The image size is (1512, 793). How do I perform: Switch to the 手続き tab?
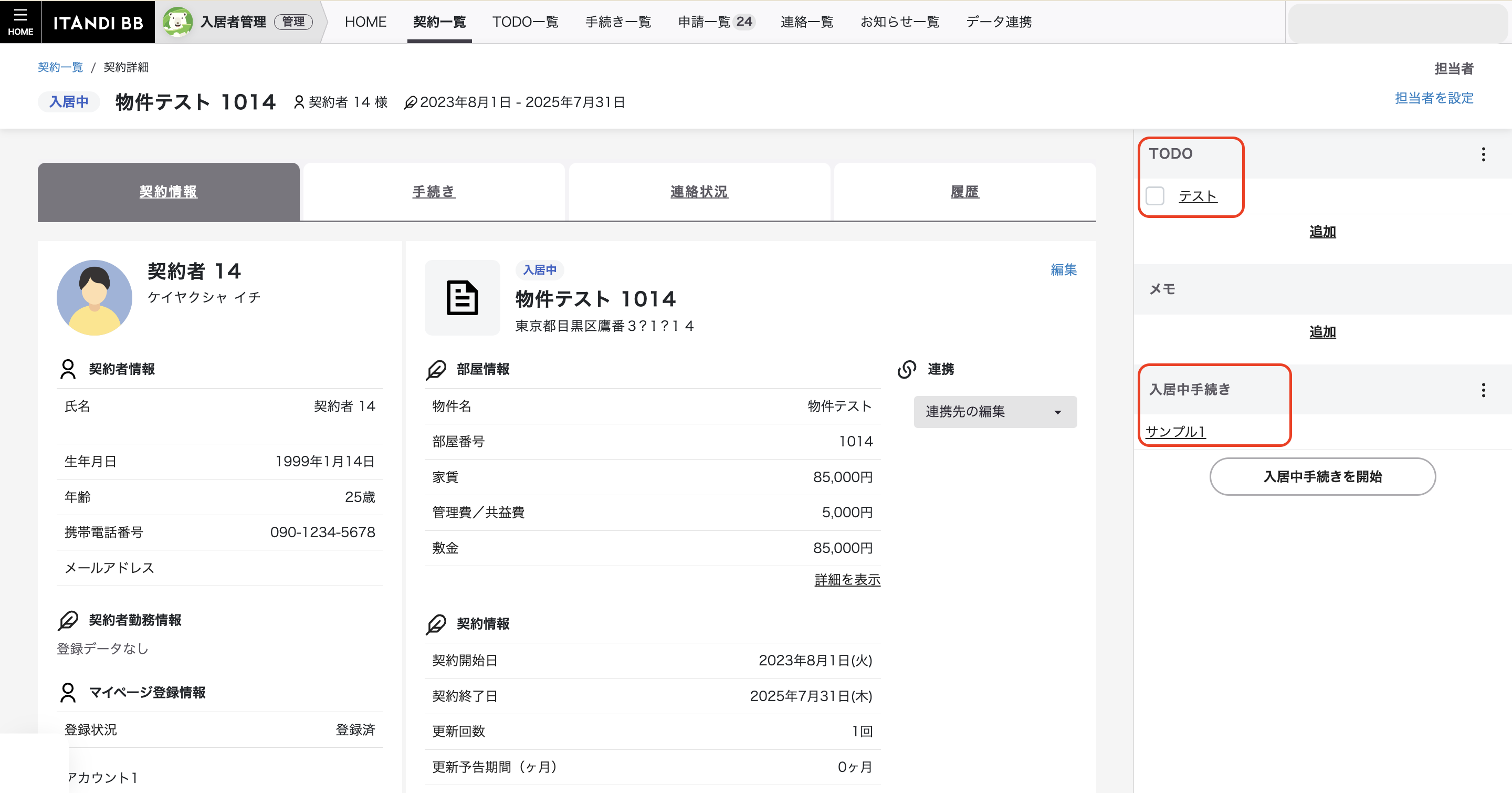[434, 192]
